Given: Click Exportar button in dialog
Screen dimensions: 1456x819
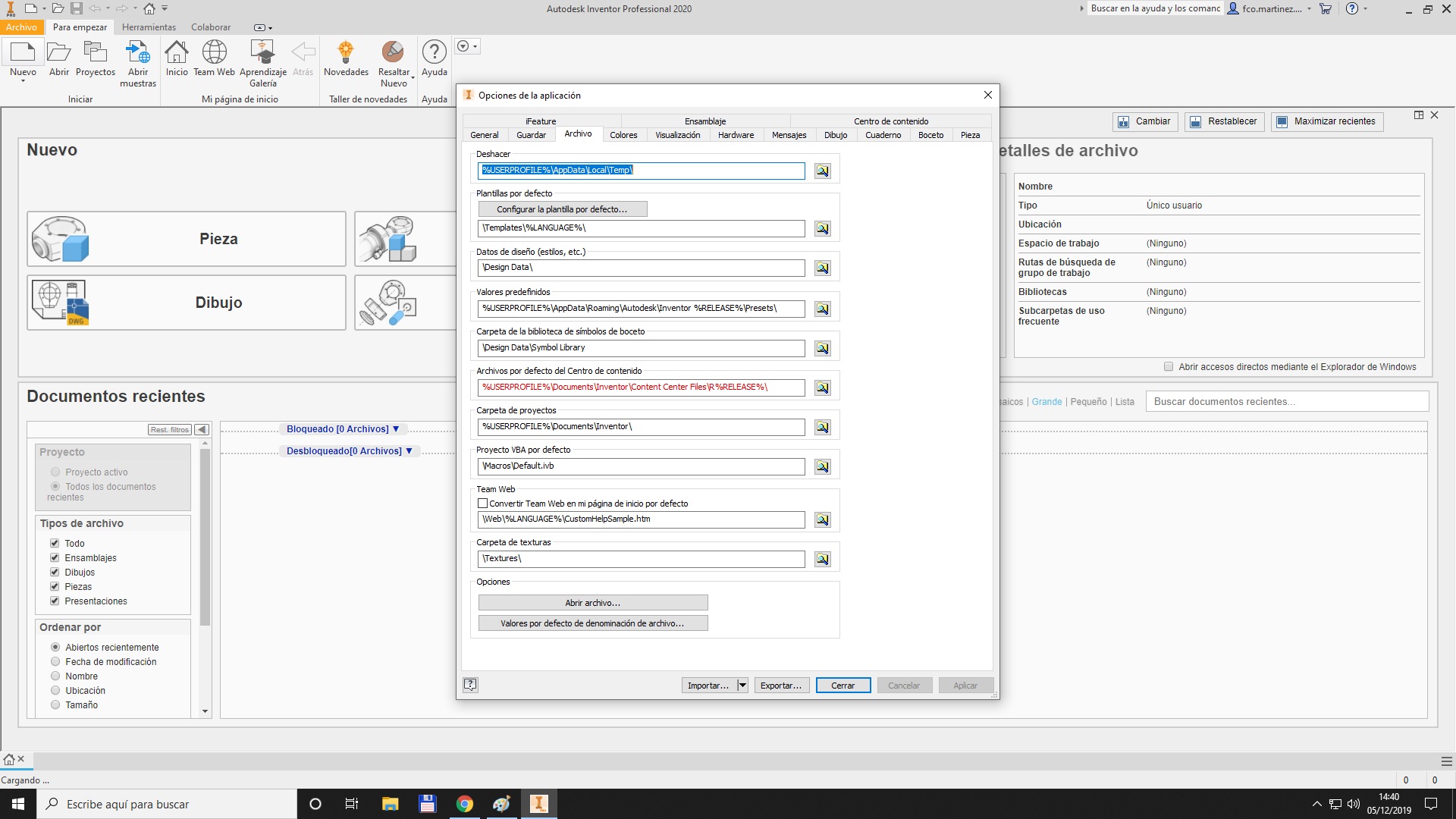Looking at the screenshot, I should (x=782, y=686).
